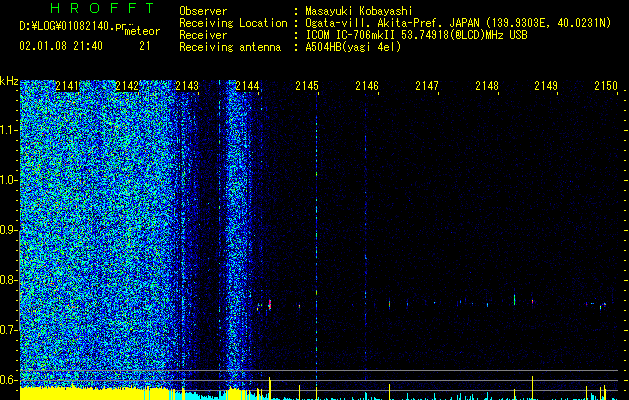Click the 2150 time axis label
This screenshot has height=400, width=629.
click(x=606, y=86)
